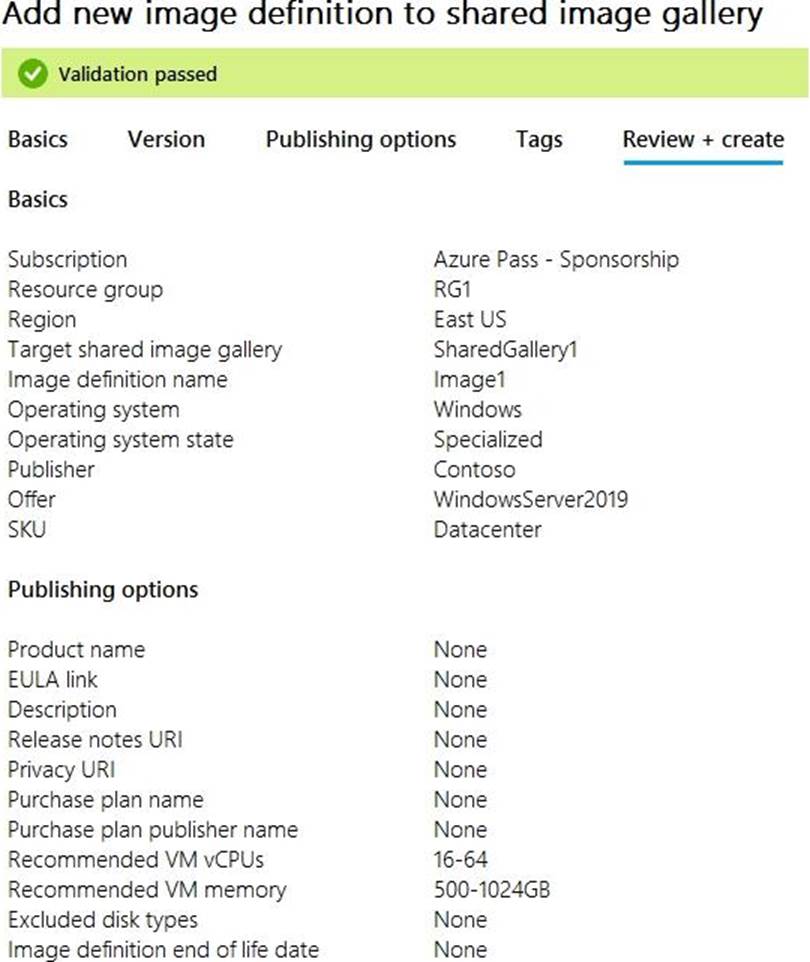Screen dimensions: 810x962
Task: Select the SharedGallery1 gallery value
Action: [x=506, y=350]
